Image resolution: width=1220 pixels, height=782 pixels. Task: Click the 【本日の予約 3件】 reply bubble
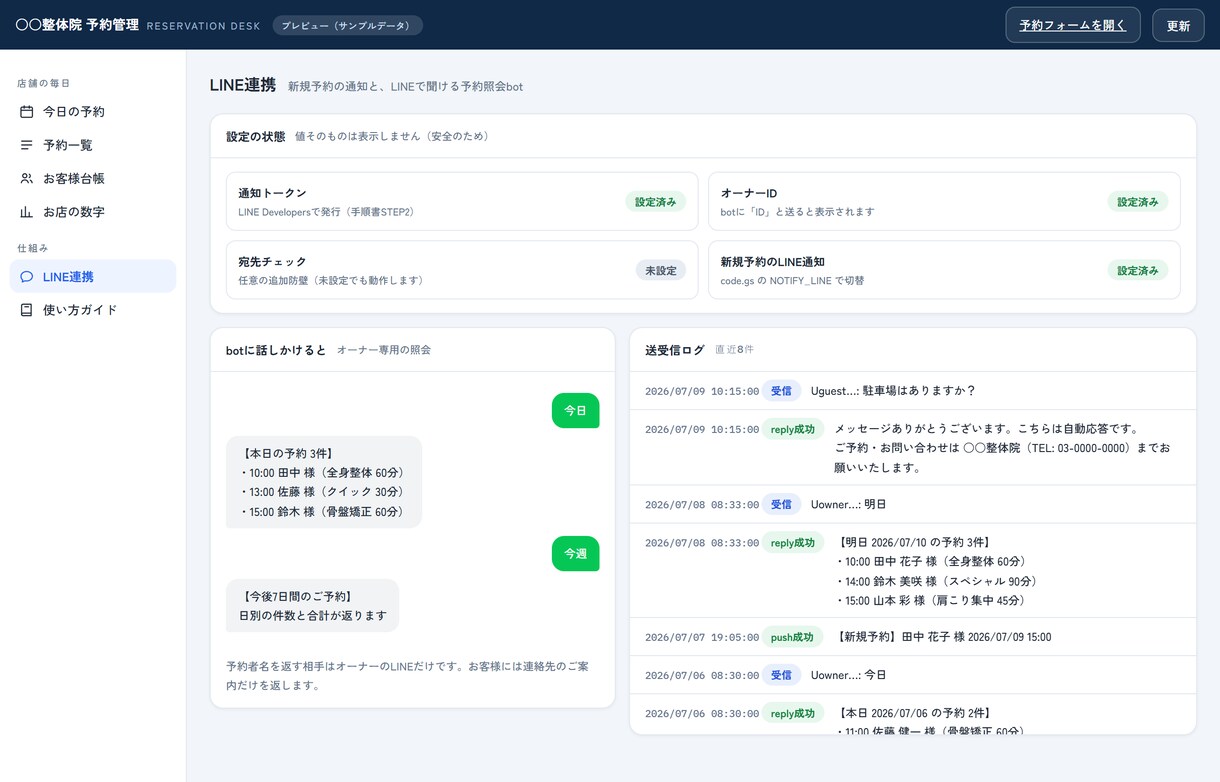pos(324,482)
